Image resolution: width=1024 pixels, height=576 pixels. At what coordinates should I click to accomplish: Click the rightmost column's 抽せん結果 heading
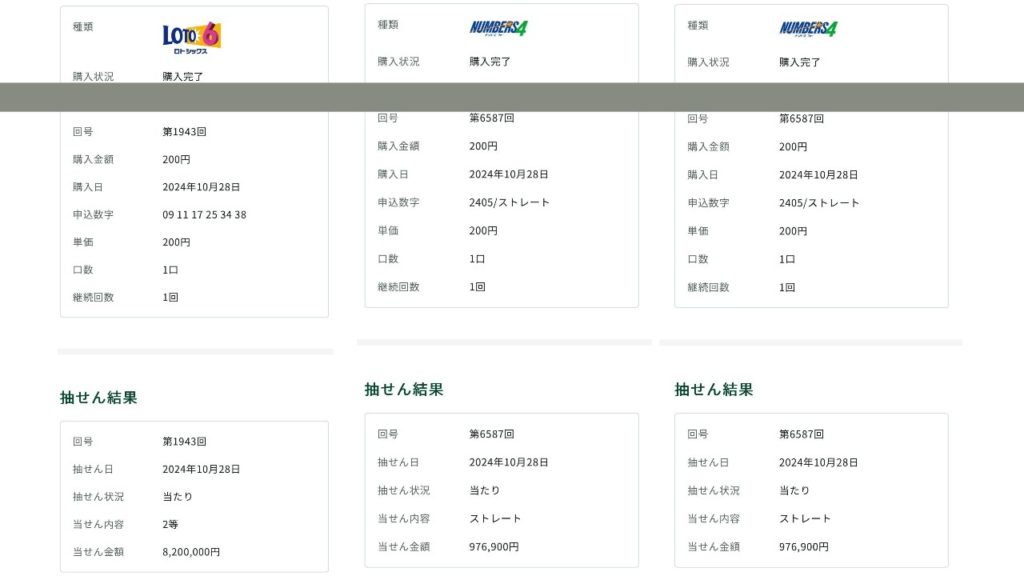714,389
